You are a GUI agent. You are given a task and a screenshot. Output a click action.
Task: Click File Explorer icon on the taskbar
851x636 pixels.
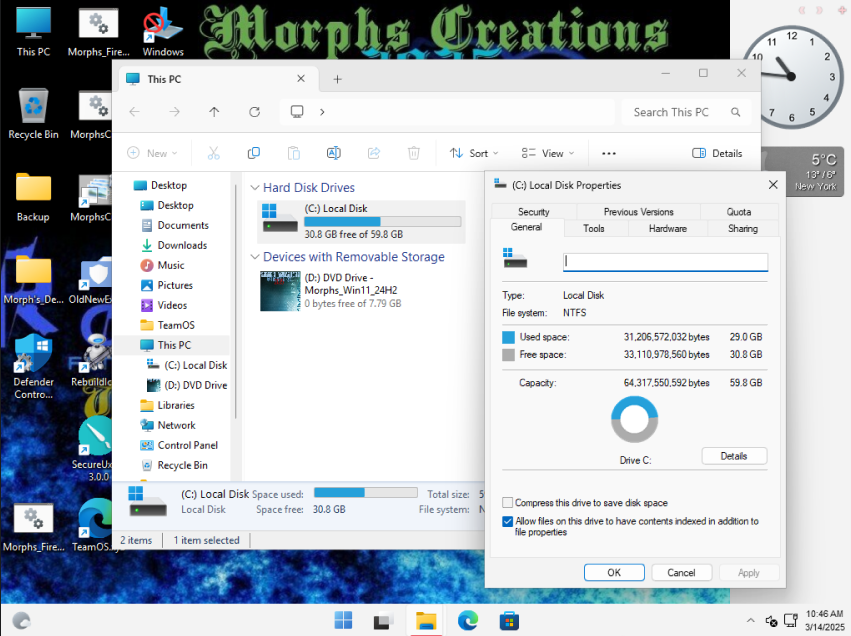click(x=426, y=620)
